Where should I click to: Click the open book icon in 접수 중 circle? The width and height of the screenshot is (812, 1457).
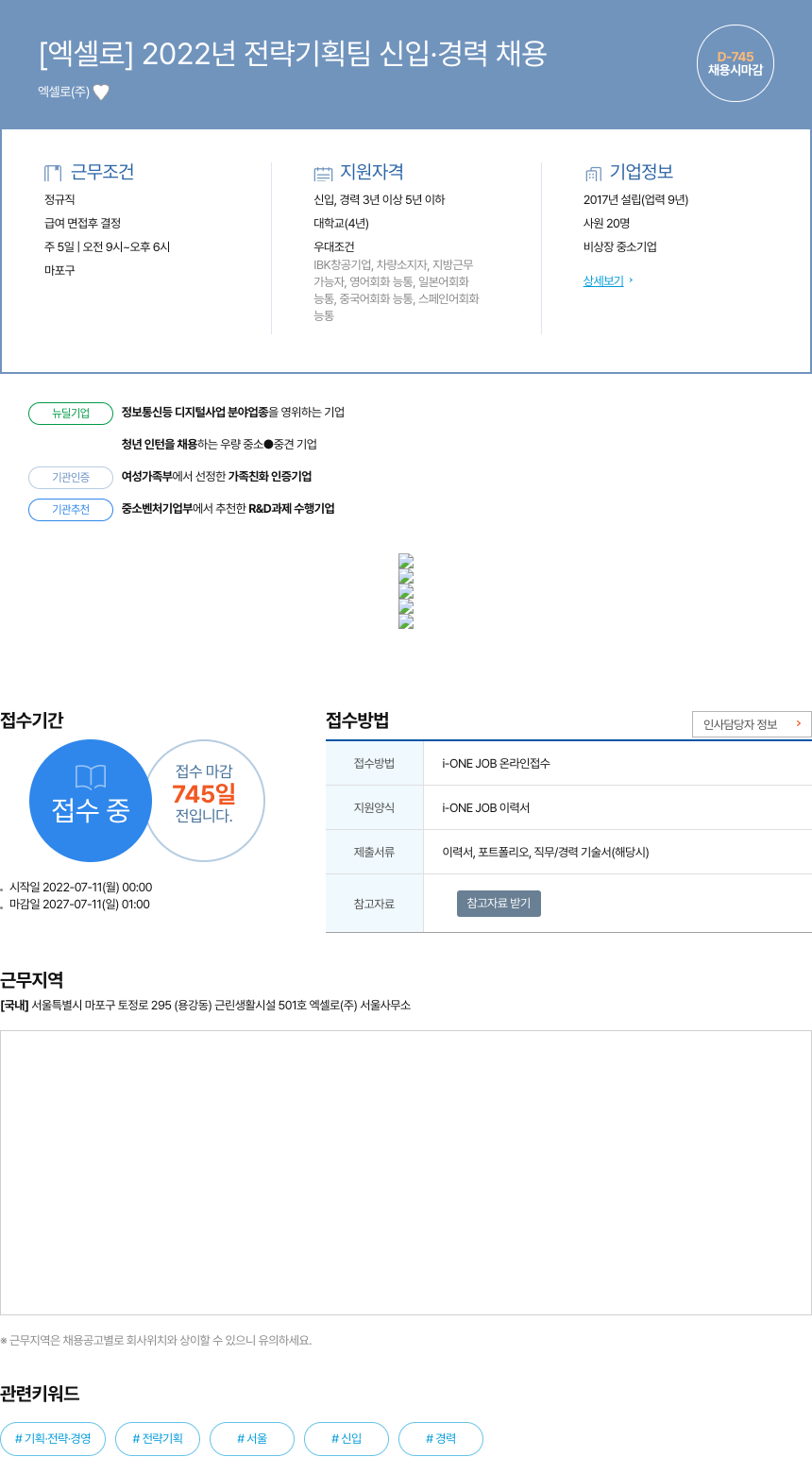click(x=91, y=777)
